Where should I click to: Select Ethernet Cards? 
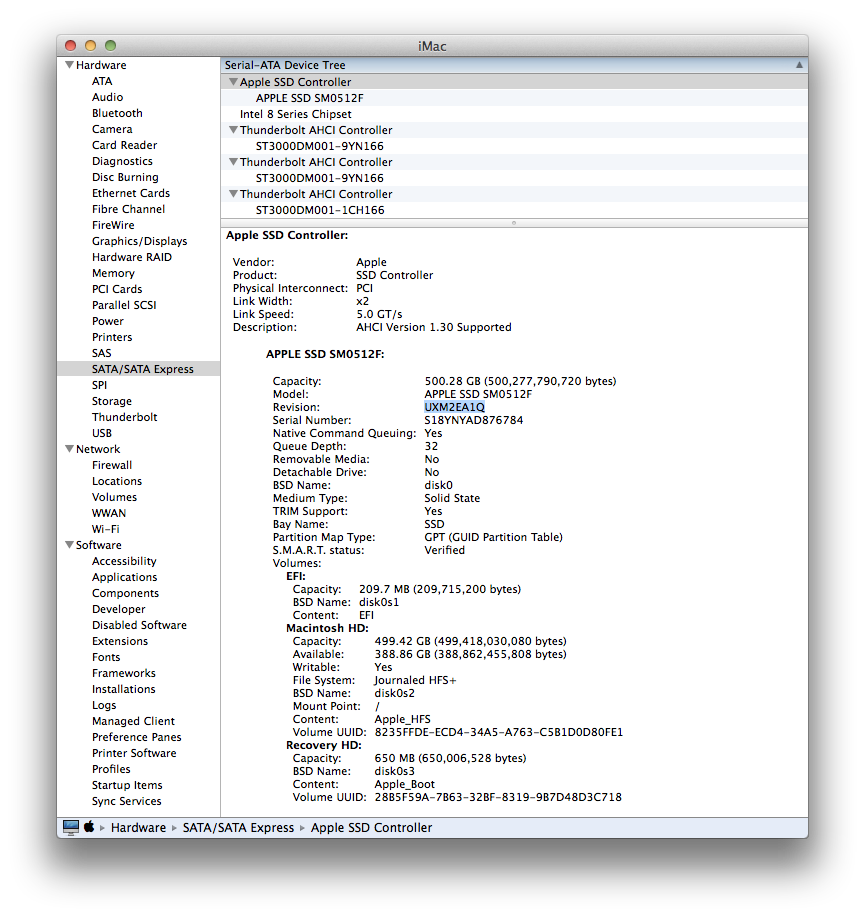131,193
